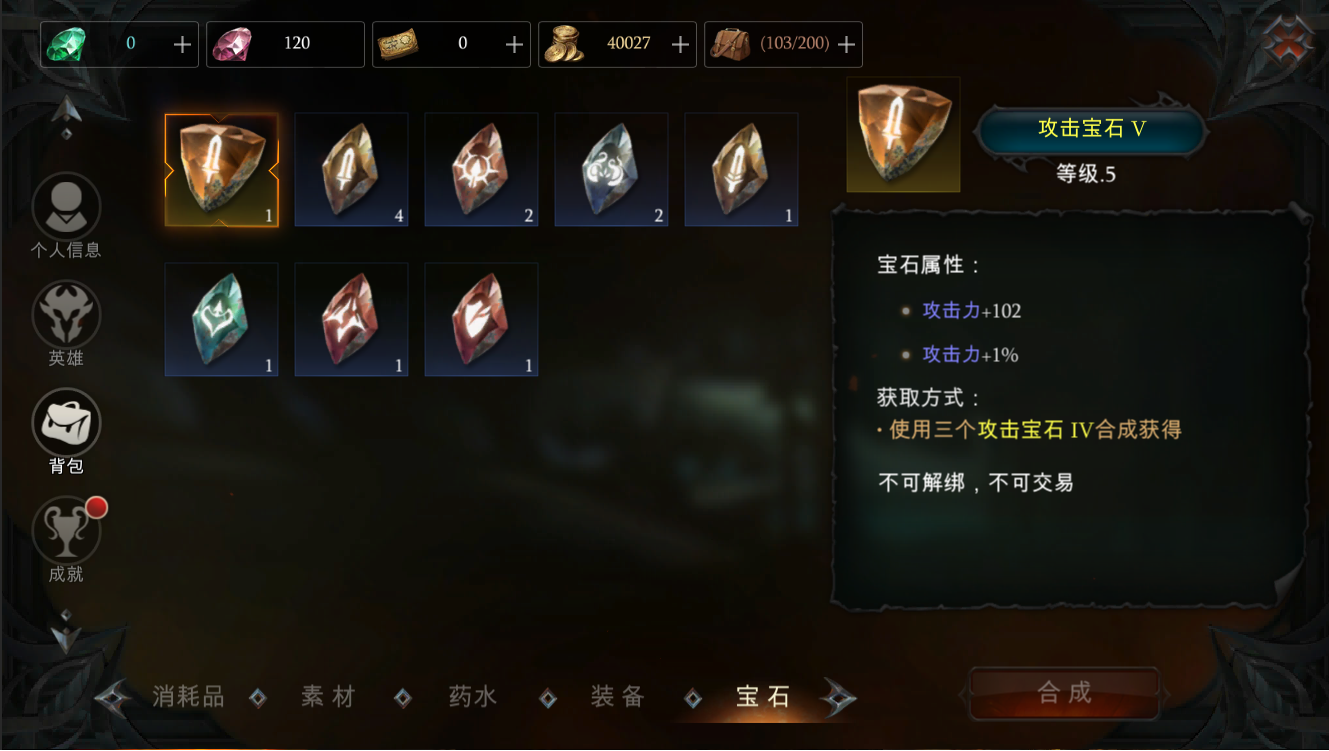Expand backpack capacity with the plus icon

[846, 44]
